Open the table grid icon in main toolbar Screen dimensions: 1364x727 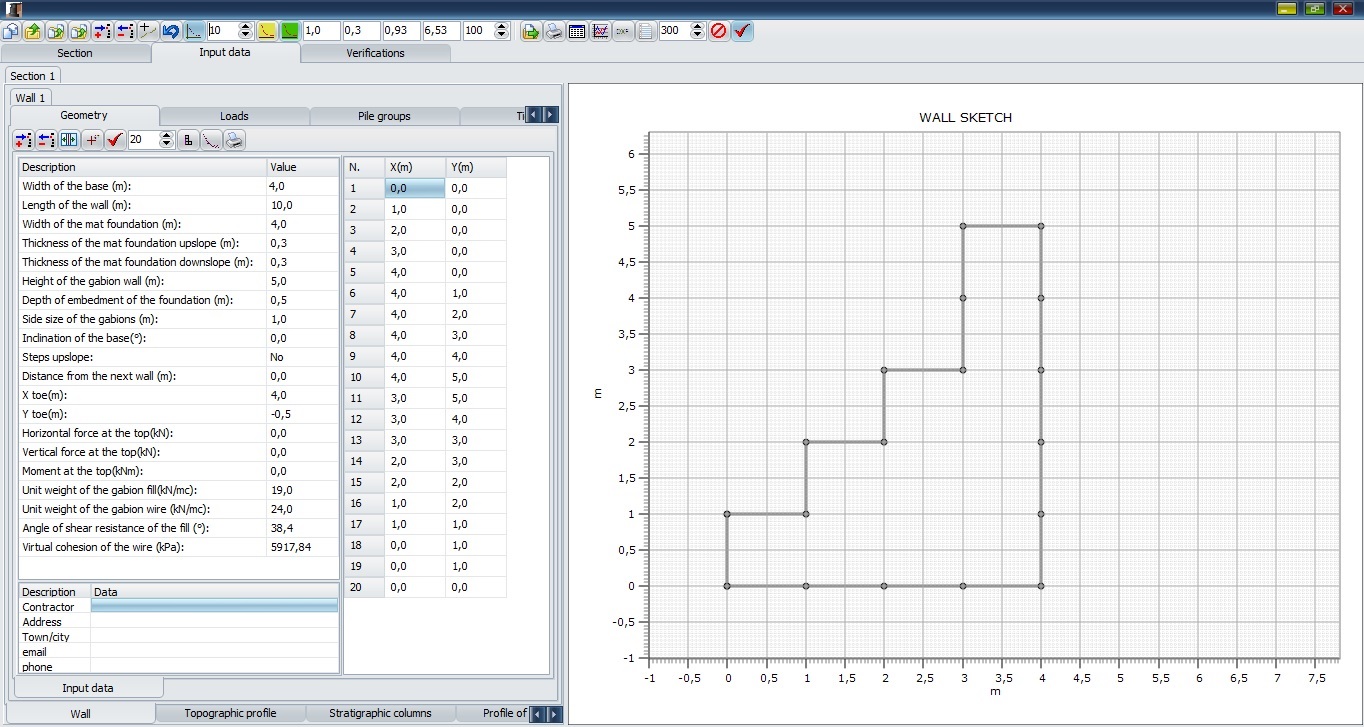[577, 31]
